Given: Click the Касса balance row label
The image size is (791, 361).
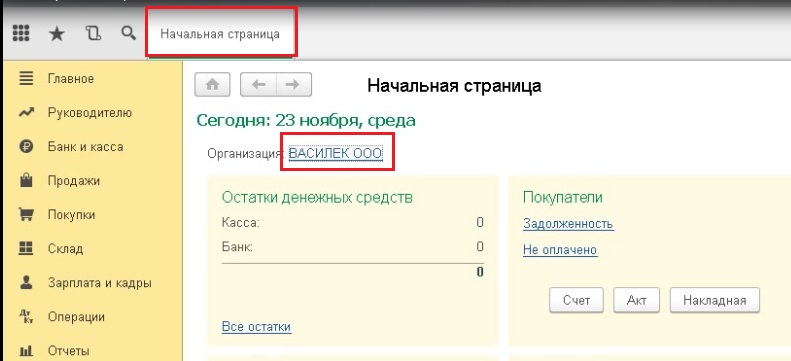Looking at the screenshot, I should pos(241,223).
